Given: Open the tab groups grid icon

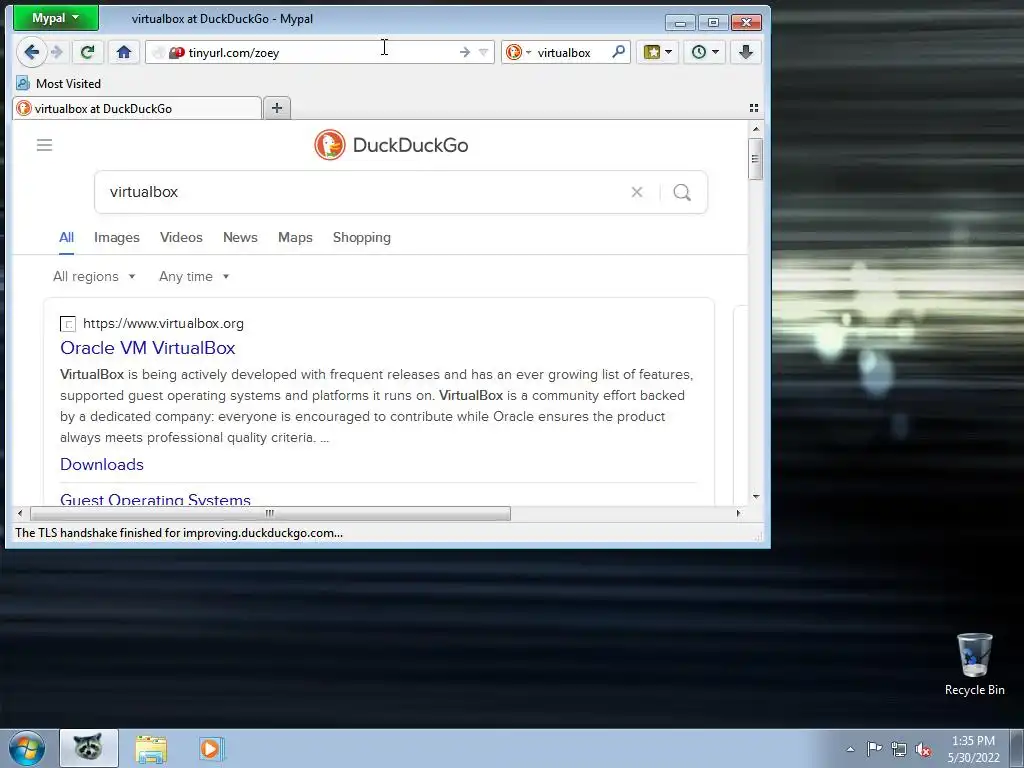Looking at the screenshot, I should [x=754, y=108].
